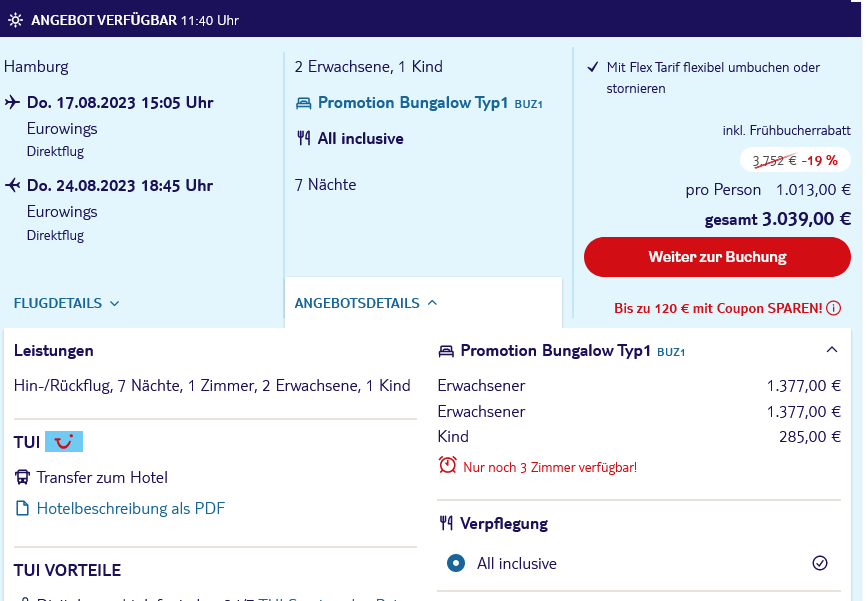Click the outbound flight airplane icon
The image size is (867, 601).
click(13, 102)
